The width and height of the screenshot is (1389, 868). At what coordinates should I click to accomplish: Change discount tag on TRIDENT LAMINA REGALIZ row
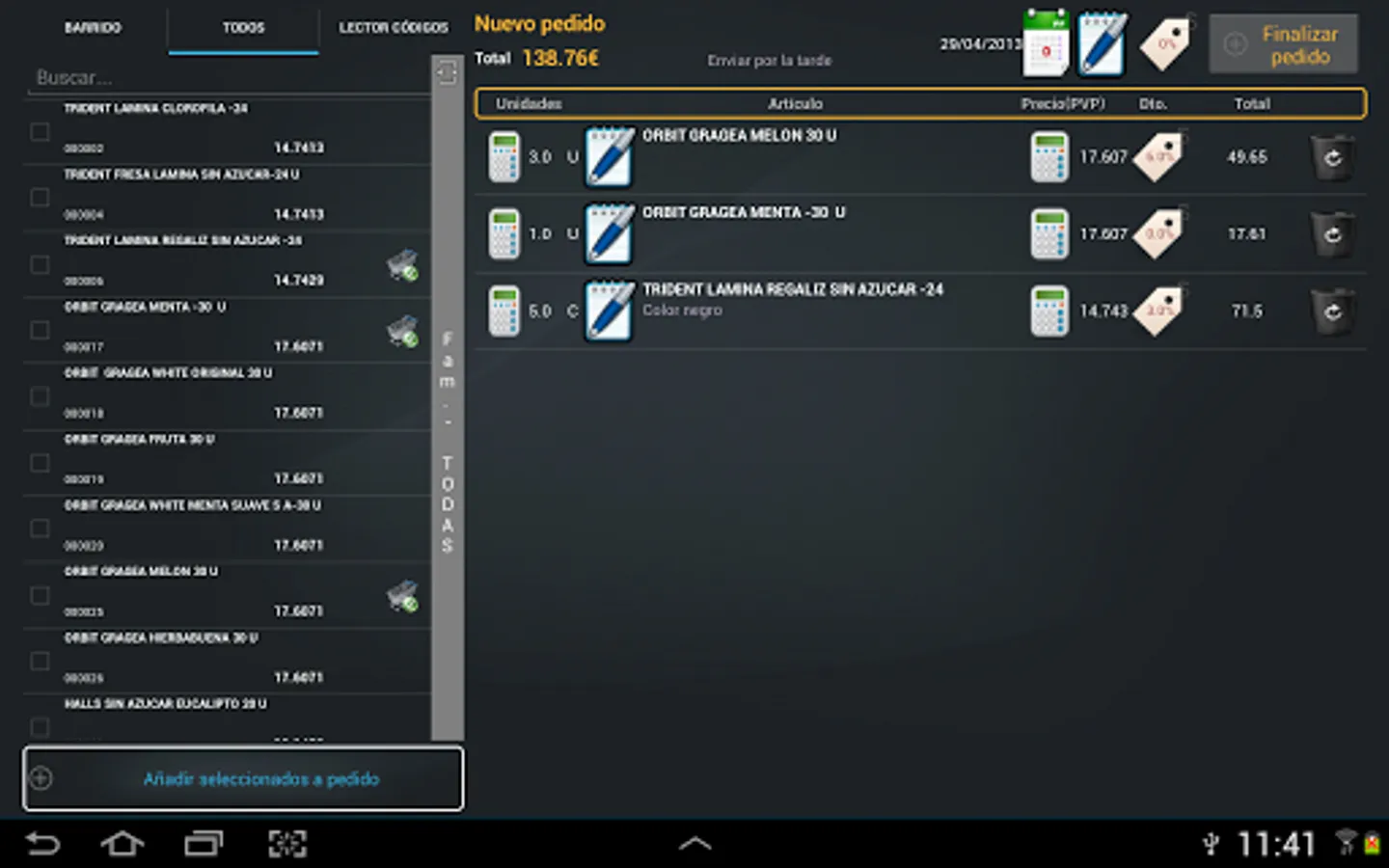[1158, 311]
